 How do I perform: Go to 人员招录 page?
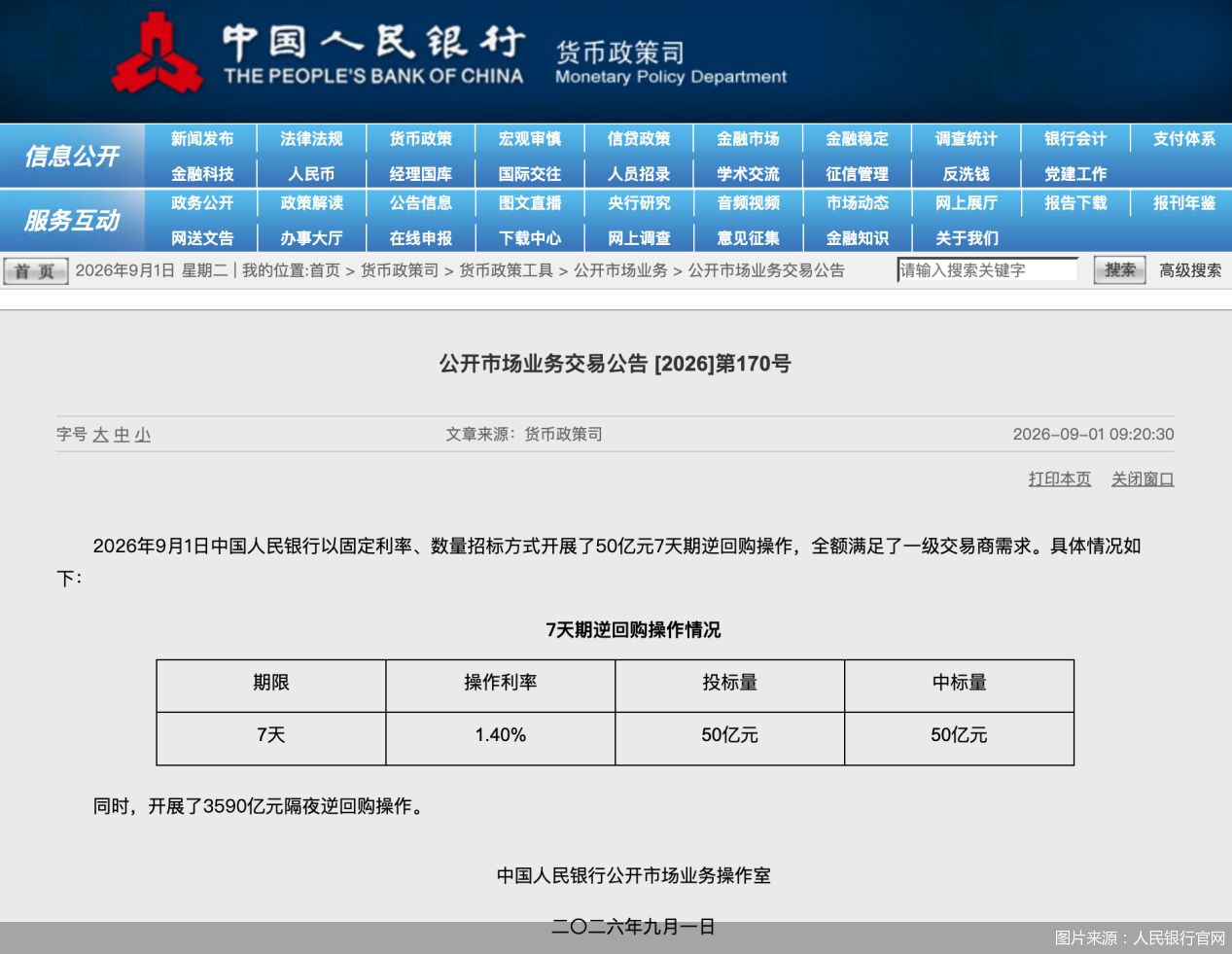(639, 174)
